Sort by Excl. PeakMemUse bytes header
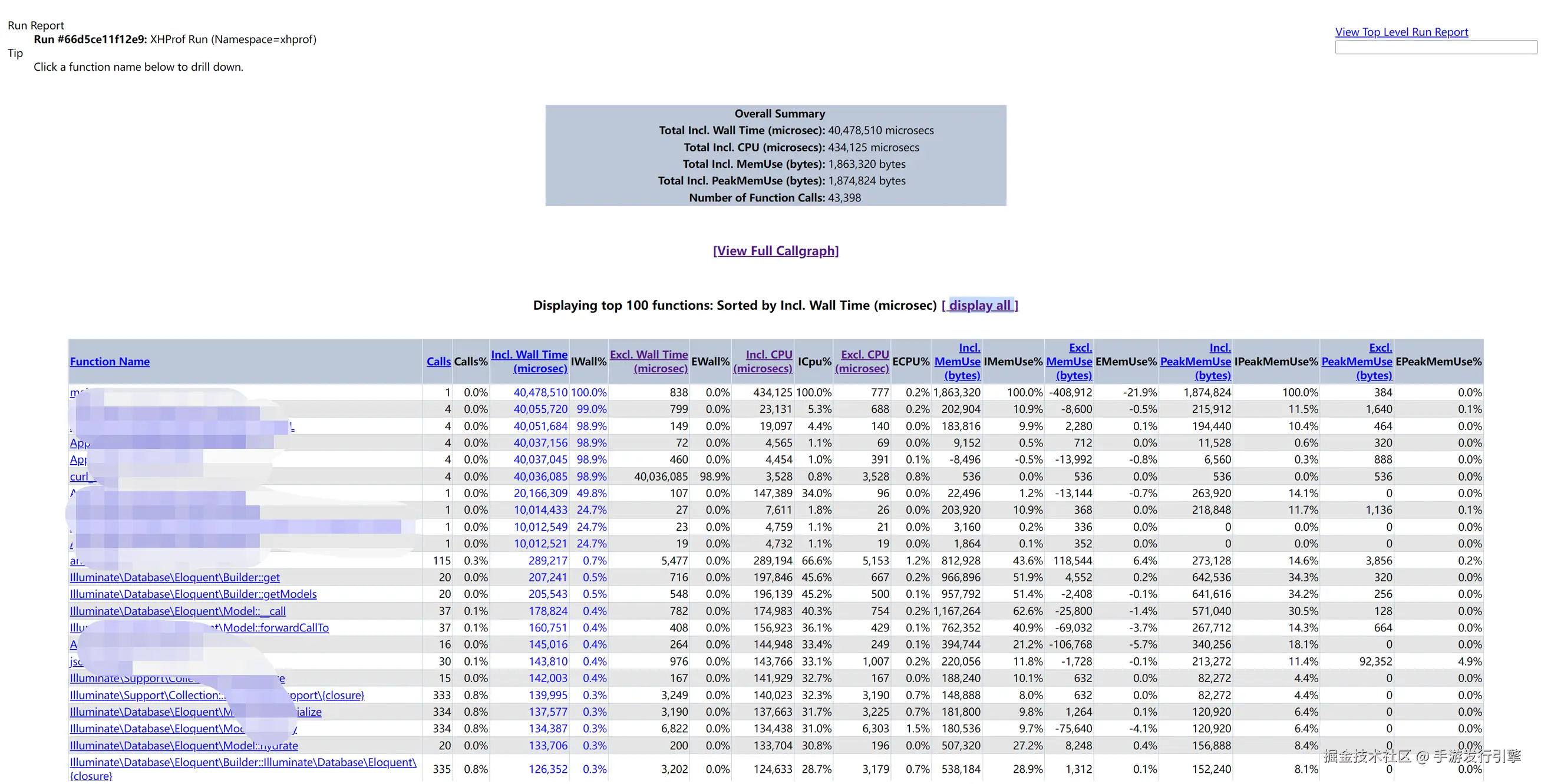Image resolution: width=1541 pixels, height=784 pixels. [1357, 361]
